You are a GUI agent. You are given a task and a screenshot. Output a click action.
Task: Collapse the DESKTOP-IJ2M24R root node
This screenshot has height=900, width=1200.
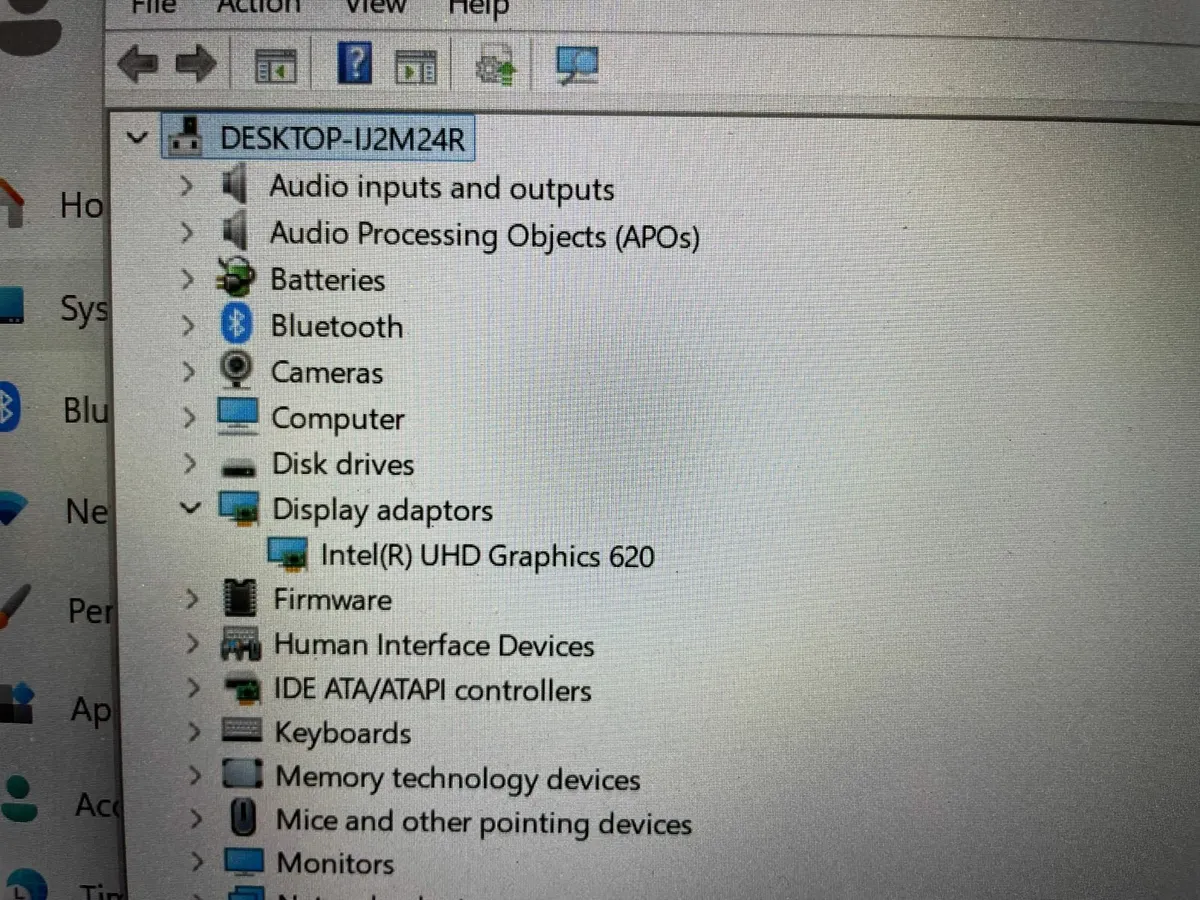(137, 137)
